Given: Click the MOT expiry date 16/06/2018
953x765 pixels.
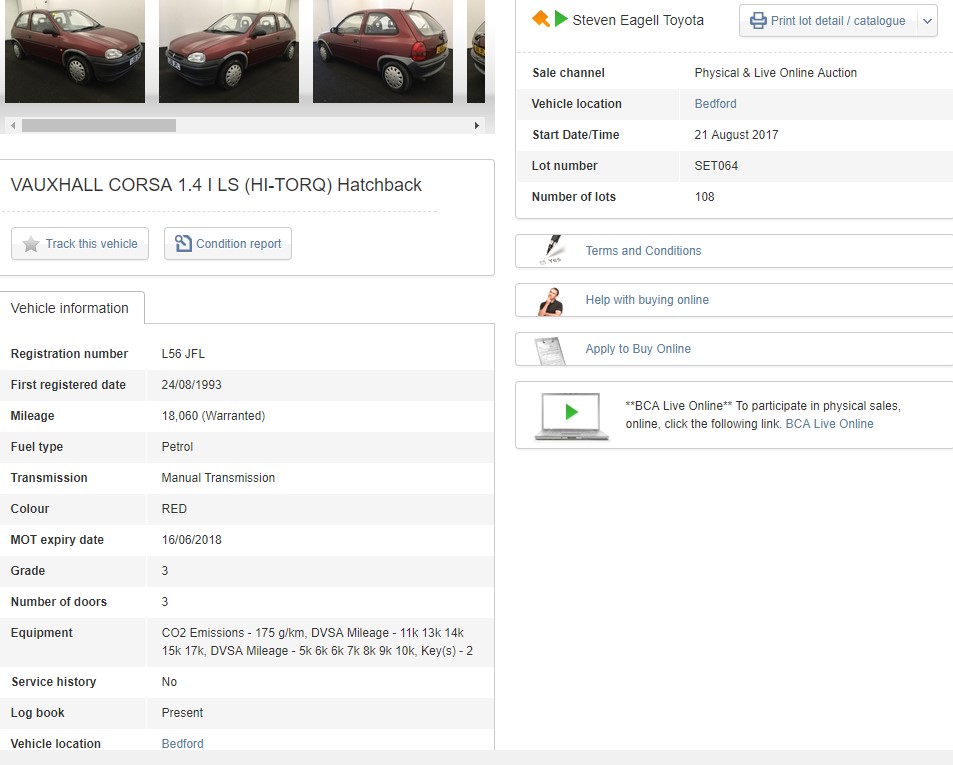Looking at the screenshot, I should 191,540.
